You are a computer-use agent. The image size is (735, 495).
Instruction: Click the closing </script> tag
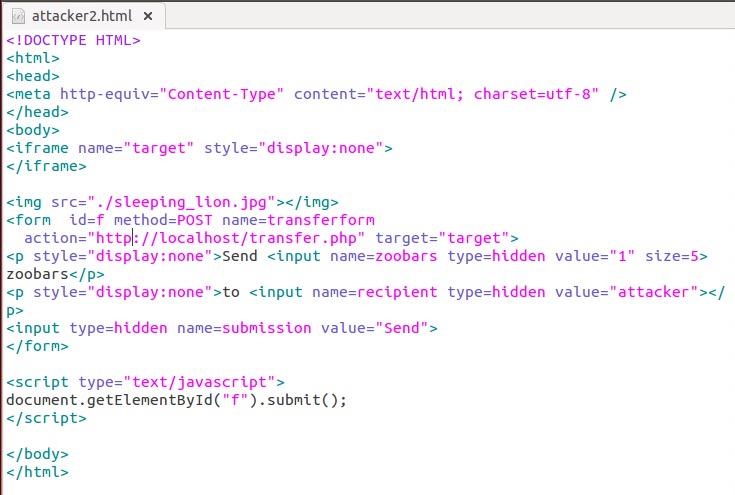tap(46, 418)
